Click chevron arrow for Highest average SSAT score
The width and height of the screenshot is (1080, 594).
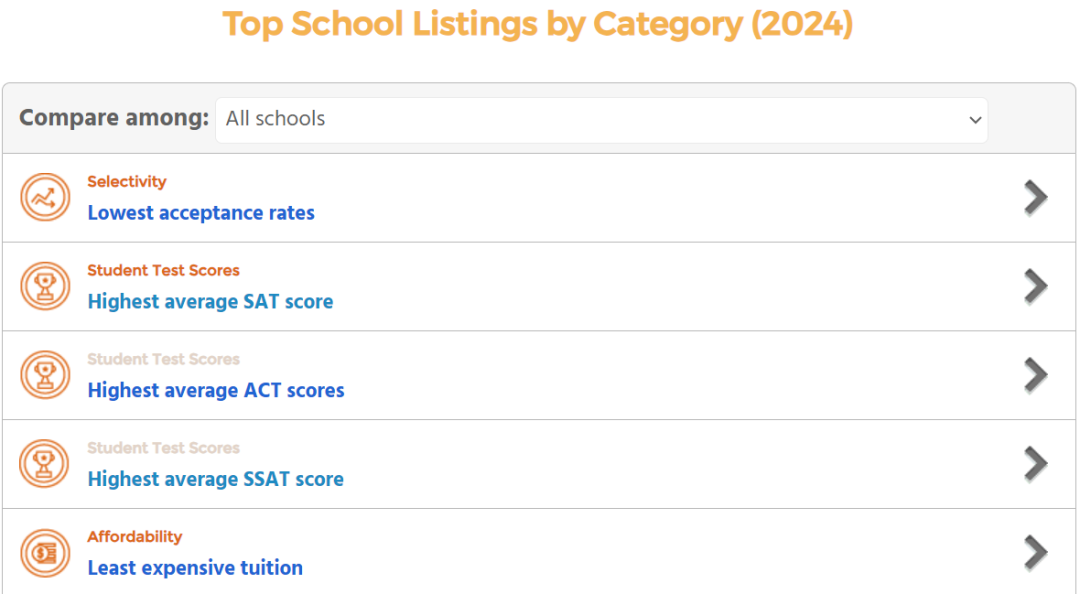(1035, 464)
